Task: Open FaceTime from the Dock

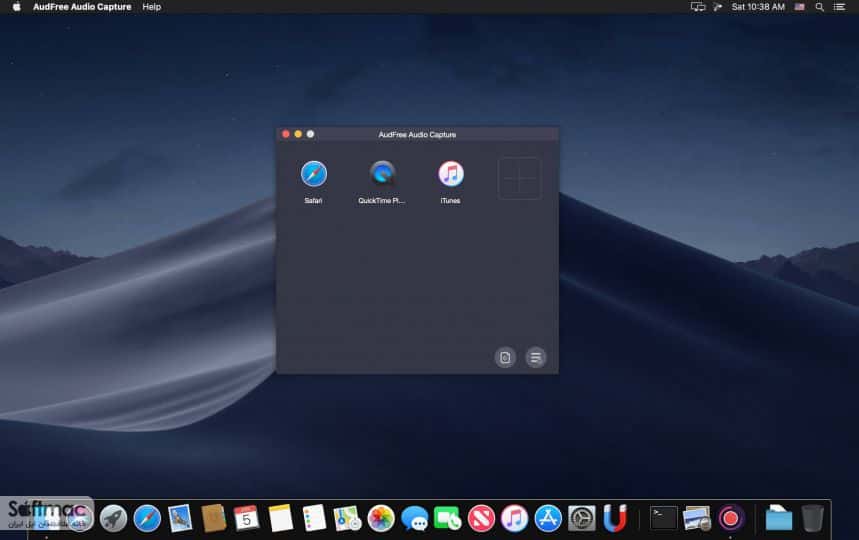Action: pos(448,518)
